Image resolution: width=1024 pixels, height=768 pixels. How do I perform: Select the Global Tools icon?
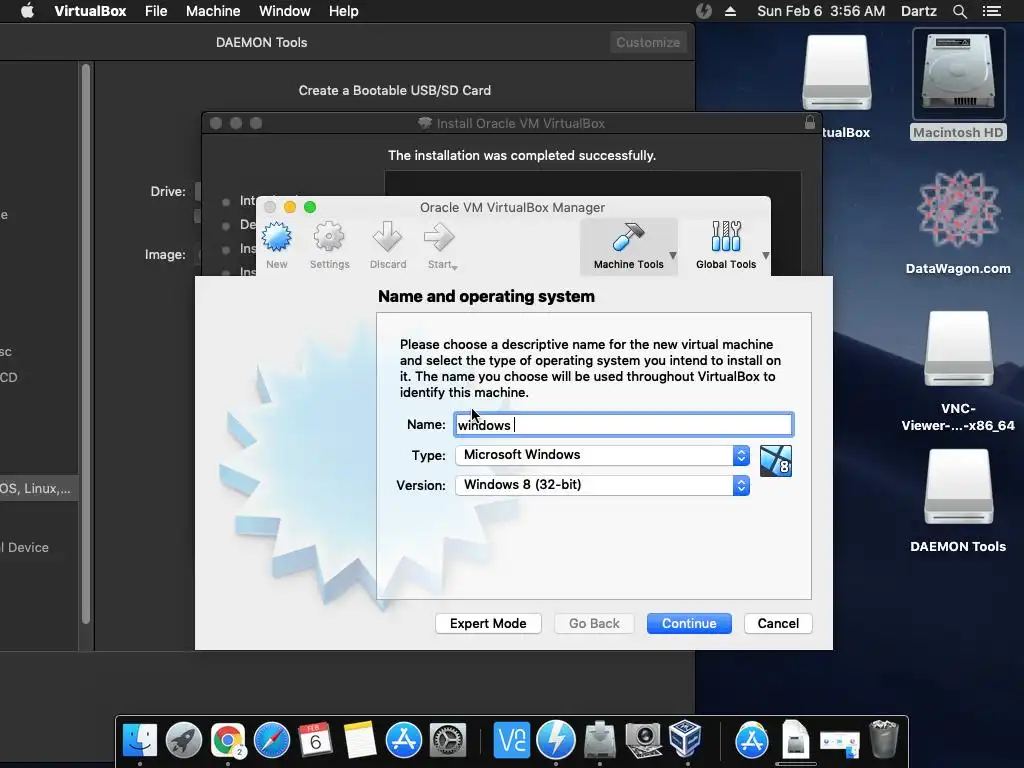[726, 237]
